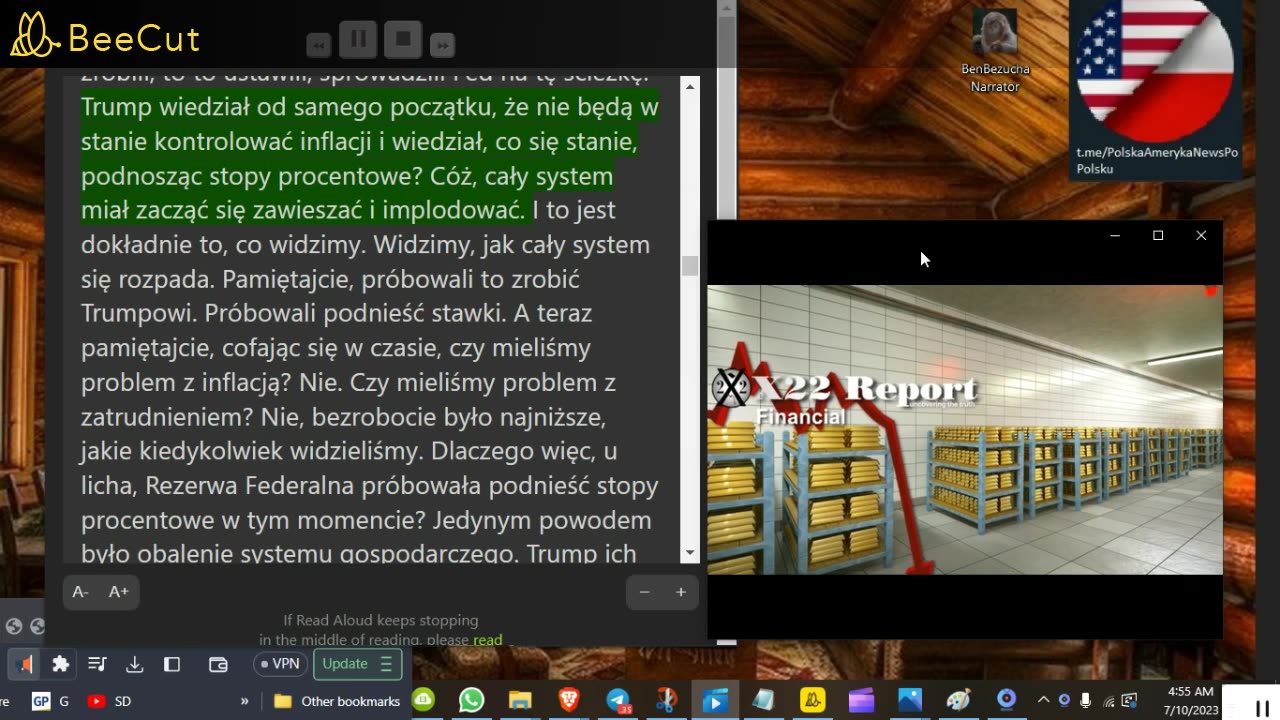1280x720 pixels.
Task: Skip forward to next passage in Read Aloud
Action: coord(442,45)
